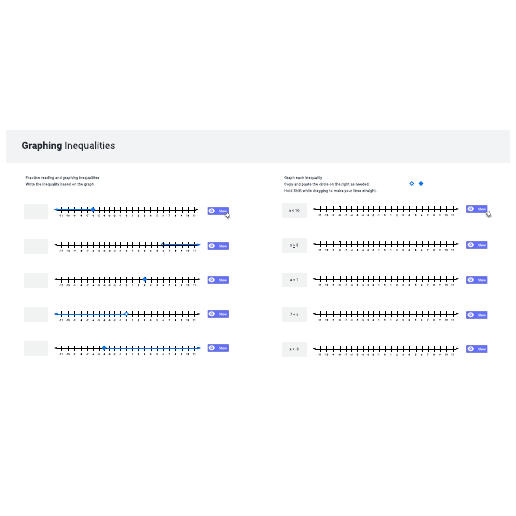516x516 pixels.
Task: Click the filled point on fifth left number line
Action: click(x=104, y=348)
